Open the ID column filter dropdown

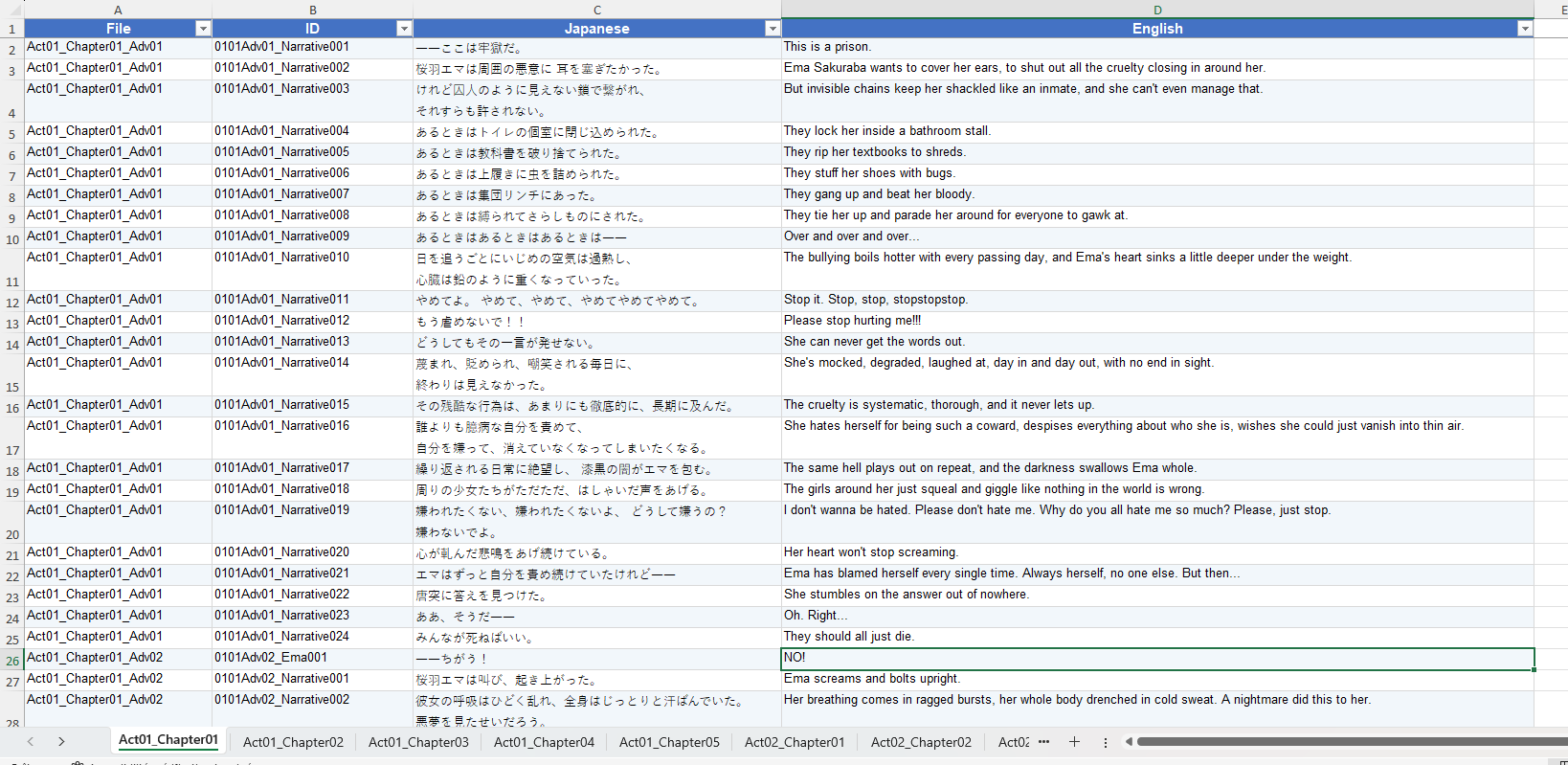pos(404,29)
